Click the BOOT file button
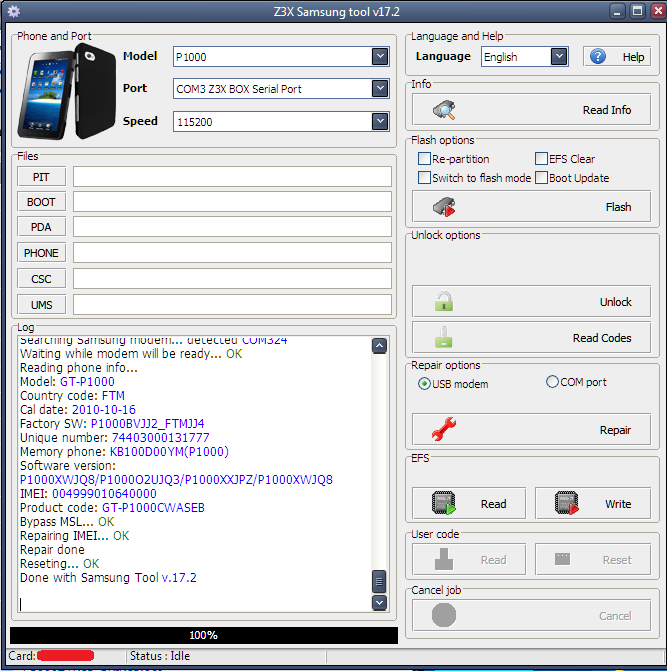Image resolution: width=667 pixels, height=671 pixels. click(42, 202)
